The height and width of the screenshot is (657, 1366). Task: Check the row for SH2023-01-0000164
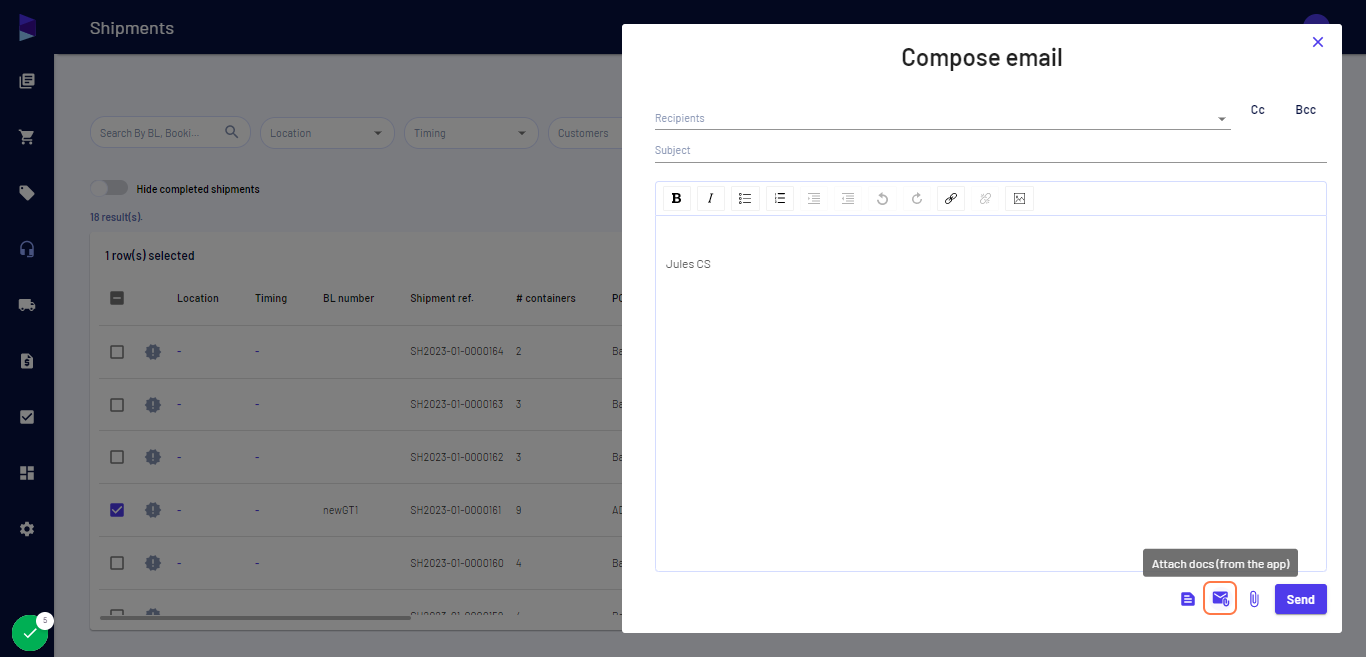pos(117,352)
